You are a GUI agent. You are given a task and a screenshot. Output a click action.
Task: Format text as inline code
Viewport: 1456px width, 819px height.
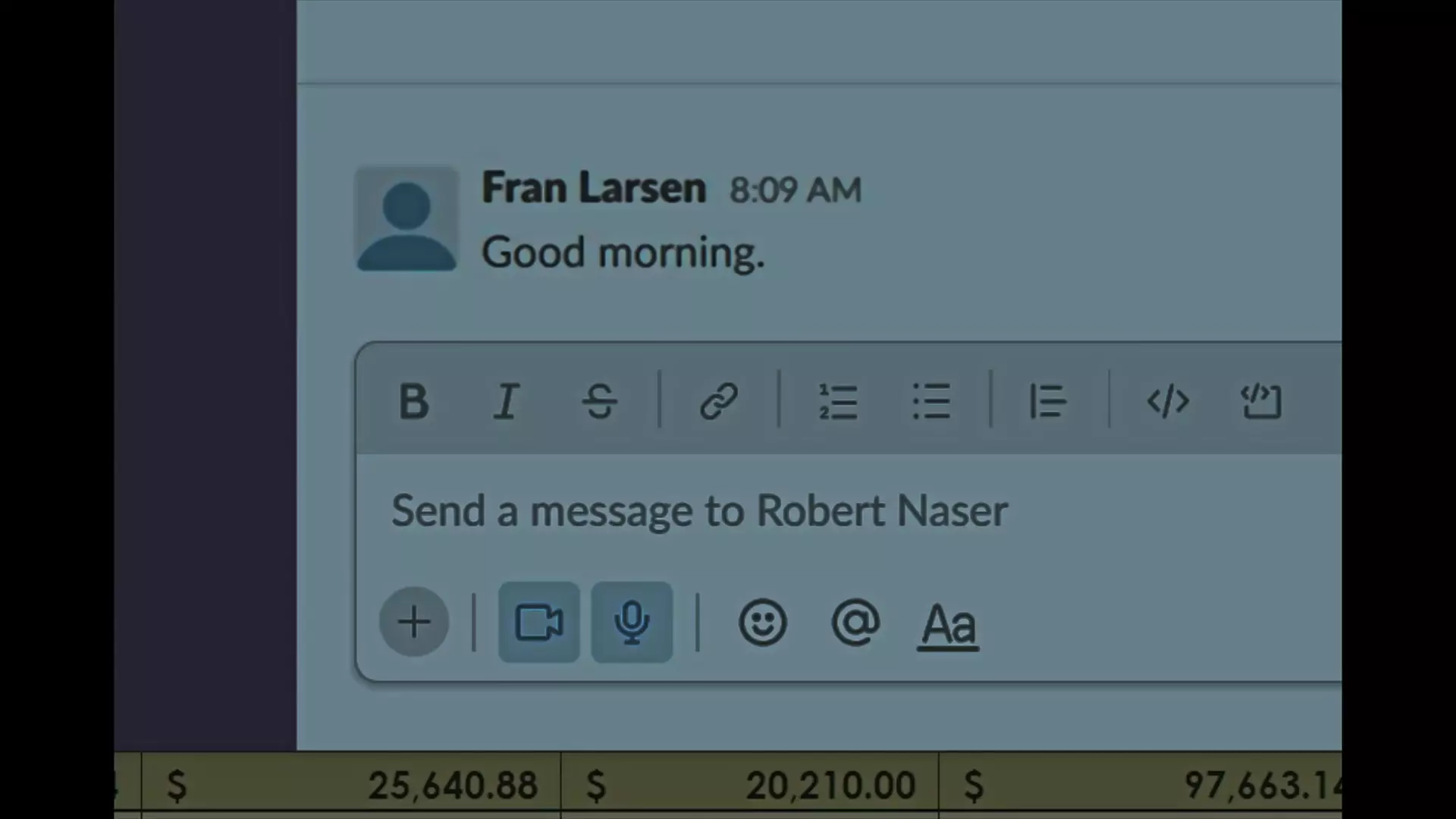coord(1168,400)
